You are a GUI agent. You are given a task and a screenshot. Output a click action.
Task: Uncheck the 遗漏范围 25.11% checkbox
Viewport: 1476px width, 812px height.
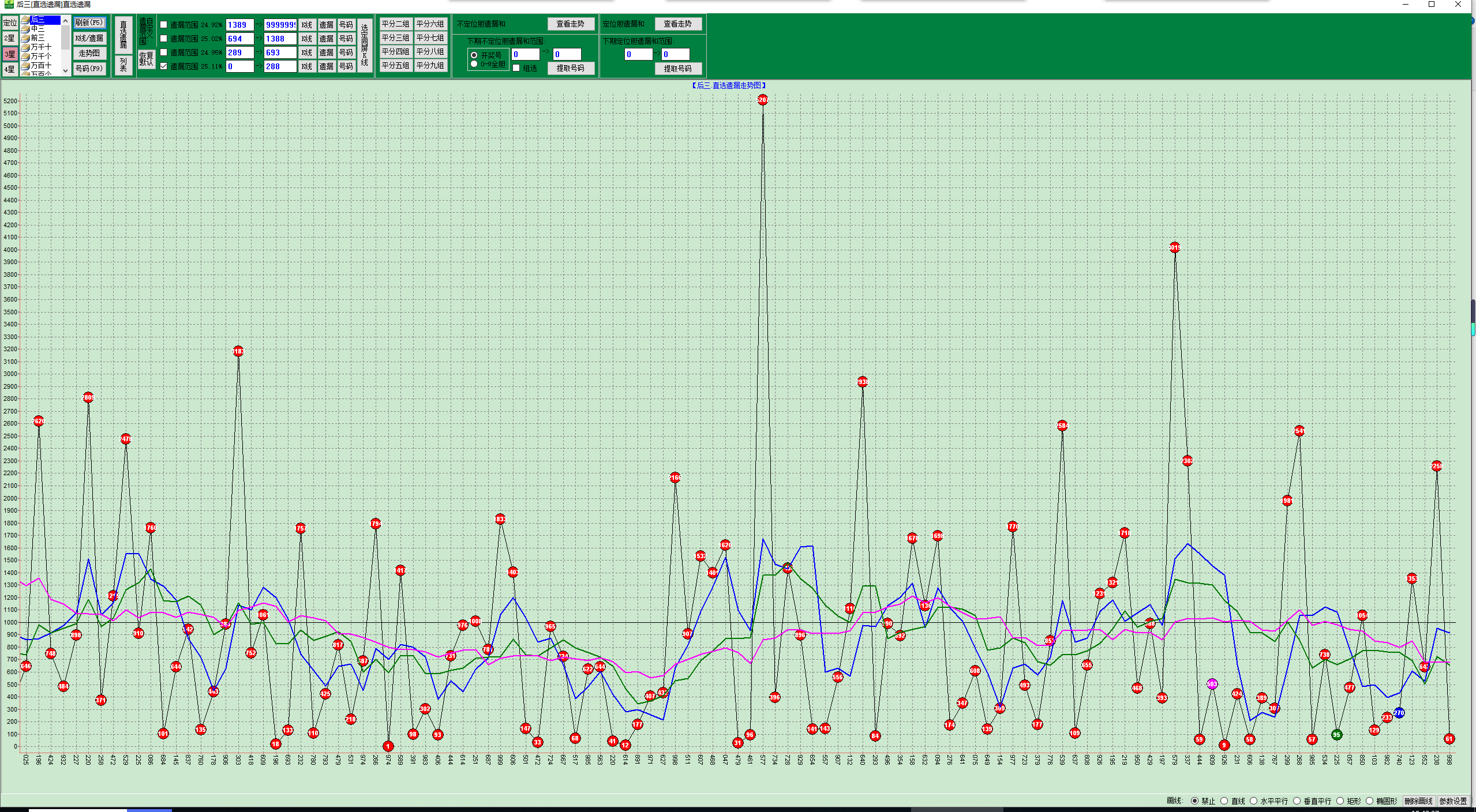(164, 66)
